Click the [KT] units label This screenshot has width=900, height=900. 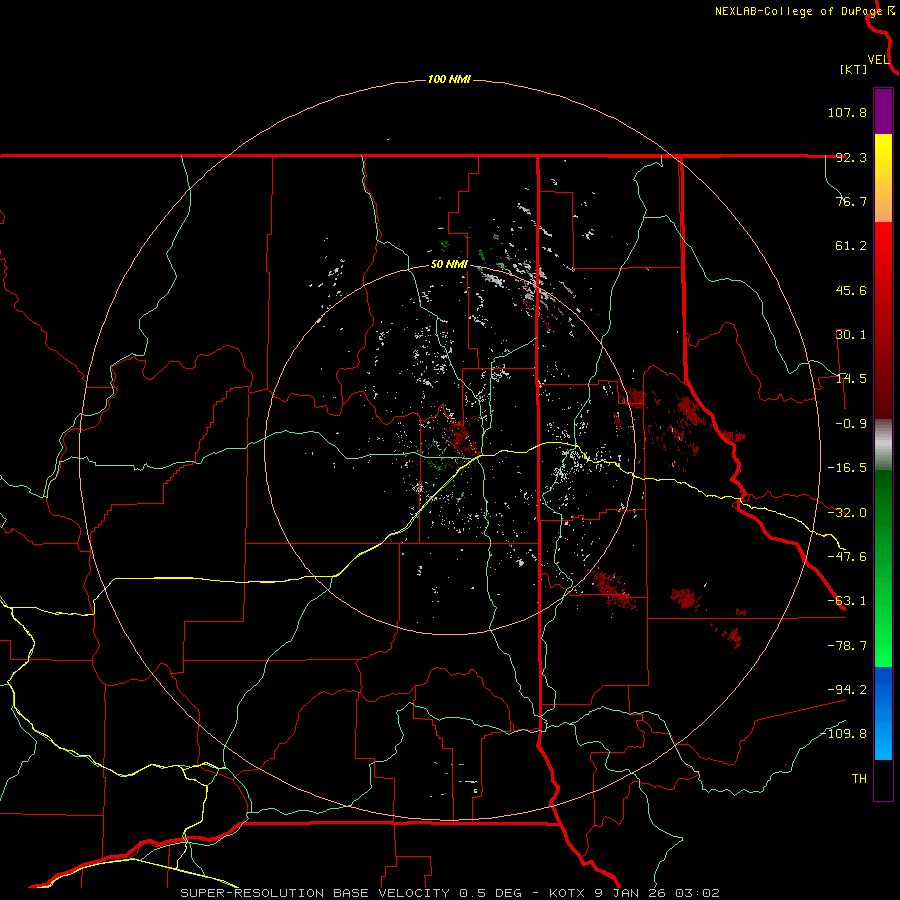pos(854,69)
